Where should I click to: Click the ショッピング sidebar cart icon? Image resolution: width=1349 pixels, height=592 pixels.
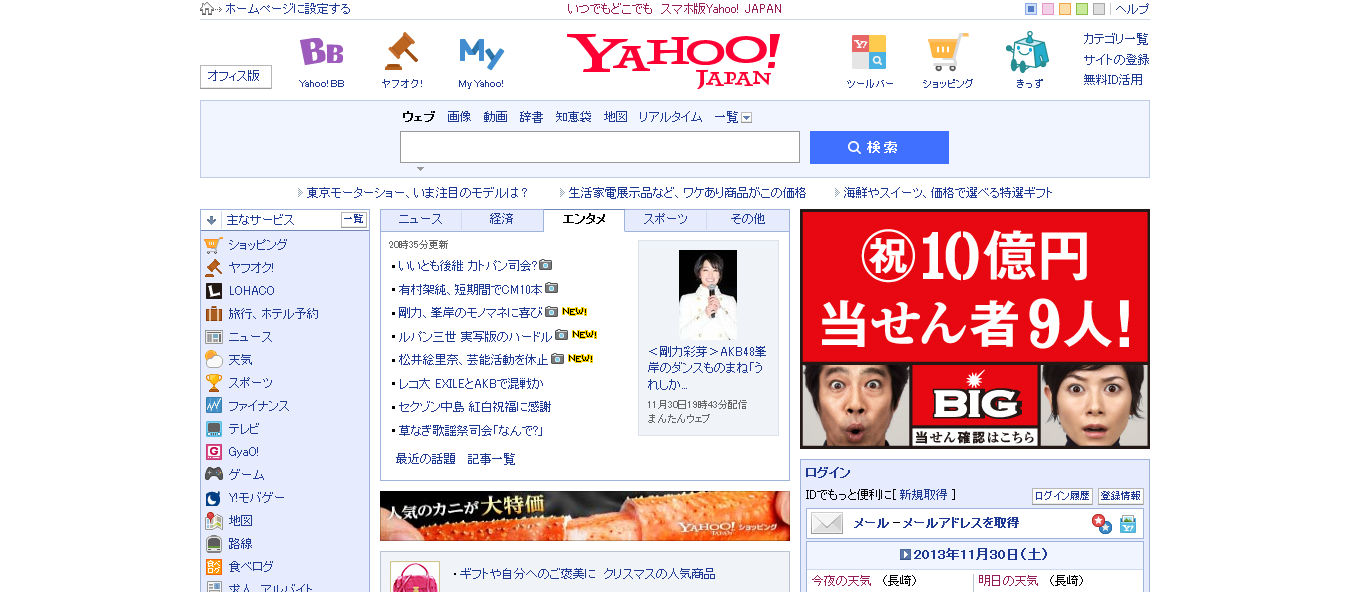[213, 245]
